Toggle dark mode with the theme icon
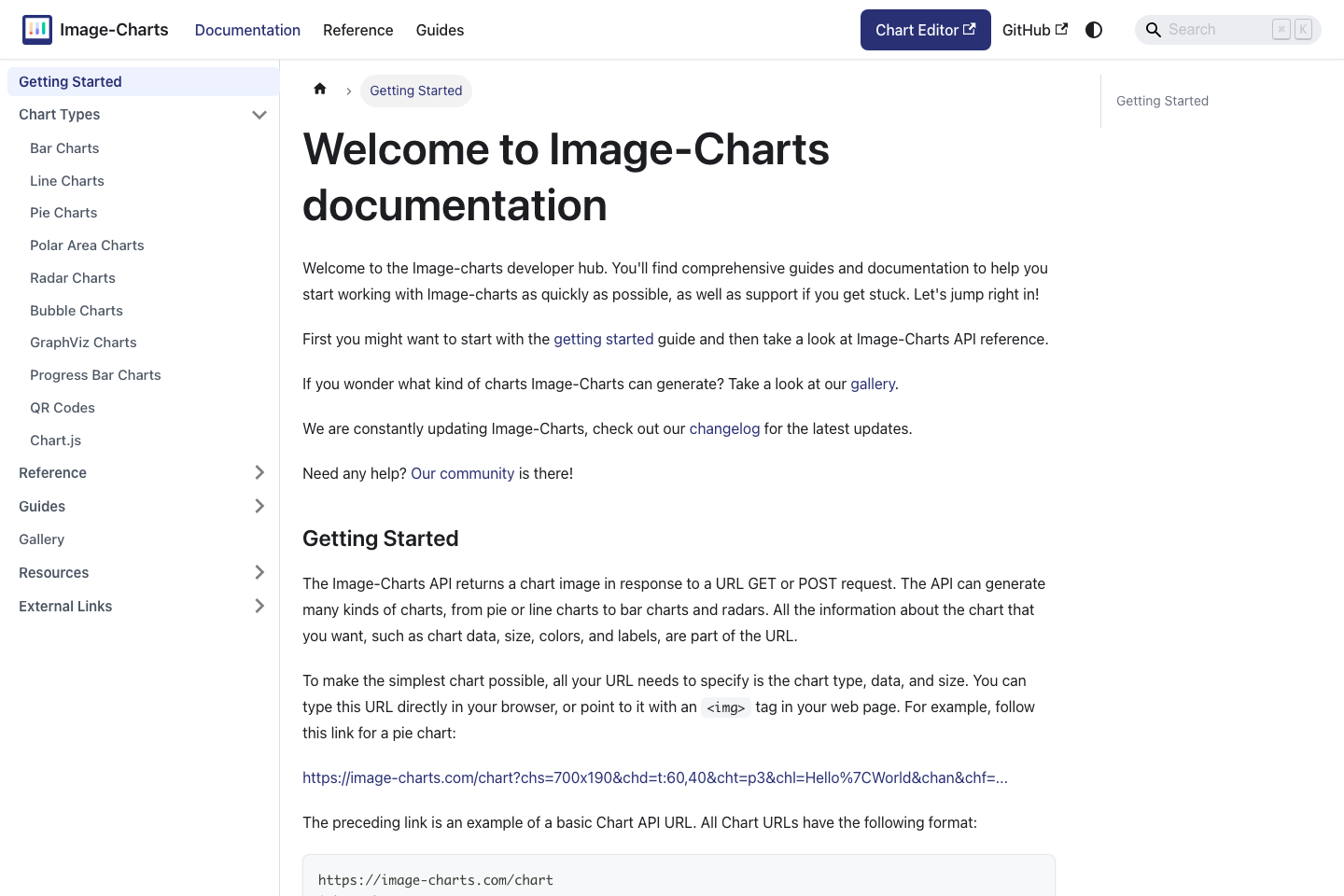 coord(1093,29)
